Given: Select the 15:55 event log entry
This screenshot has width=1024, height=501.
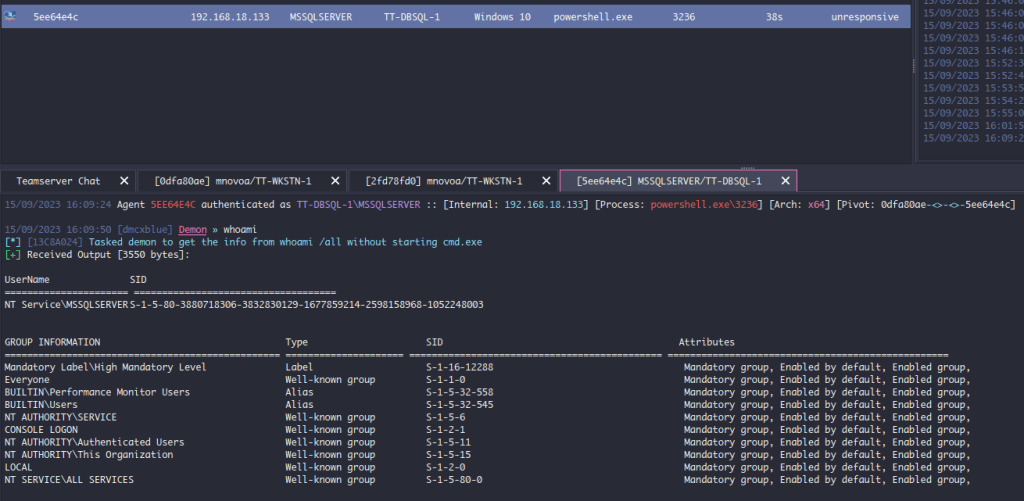Looking at the screenshot, I should (x=970, y=113).
